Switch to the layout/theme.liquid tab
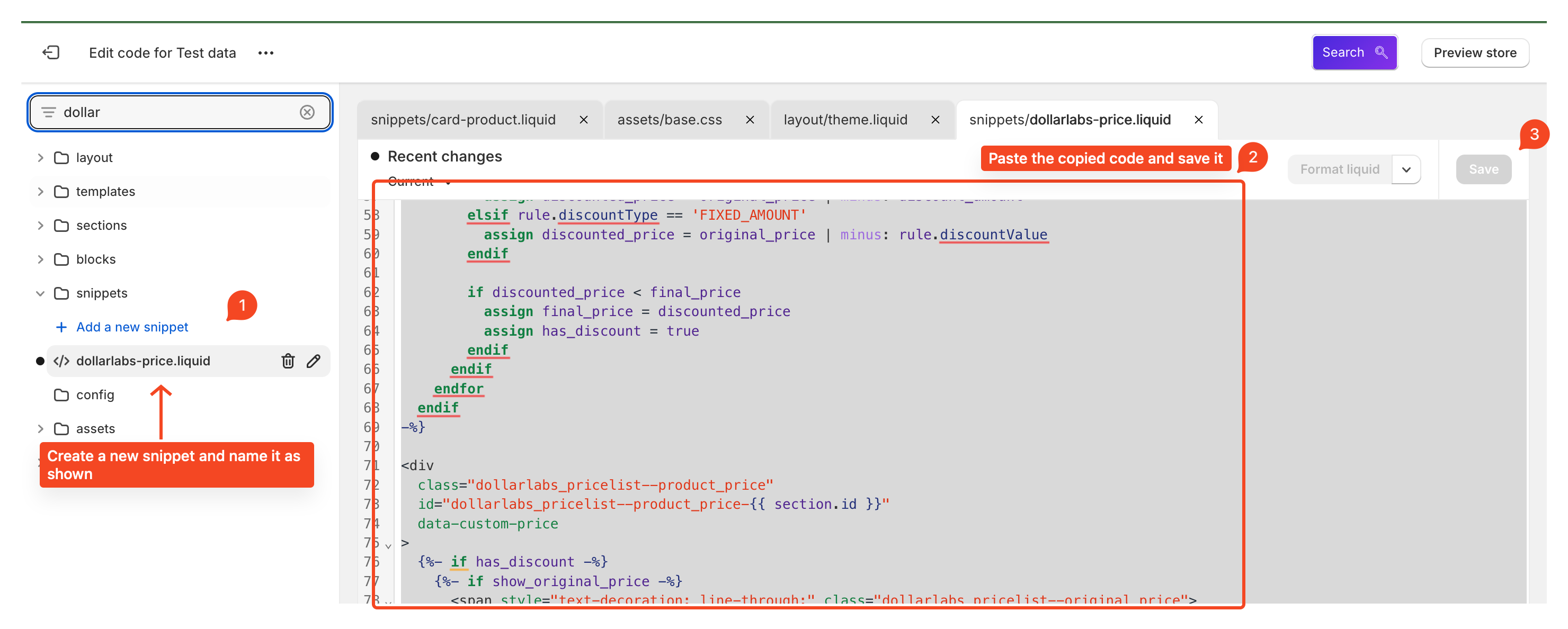1568x629 pixels. click(x=845, y=120)
